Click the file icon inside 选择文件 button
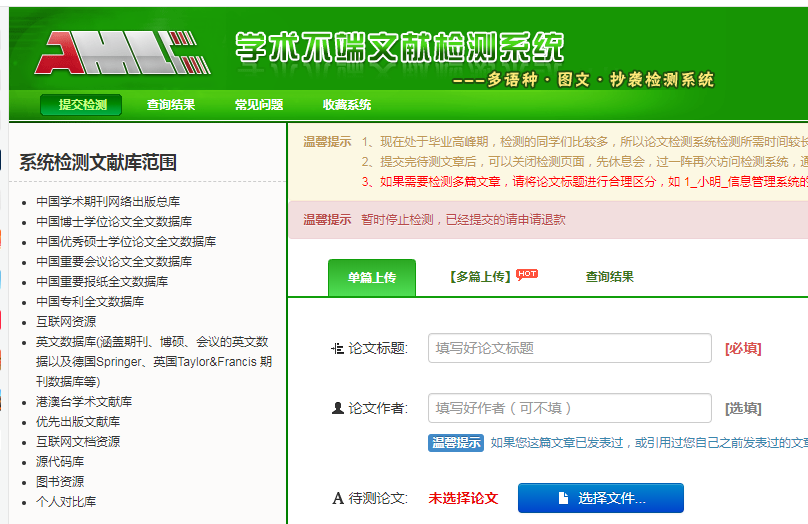Screen dimensions: 808x524 (563, 498)
